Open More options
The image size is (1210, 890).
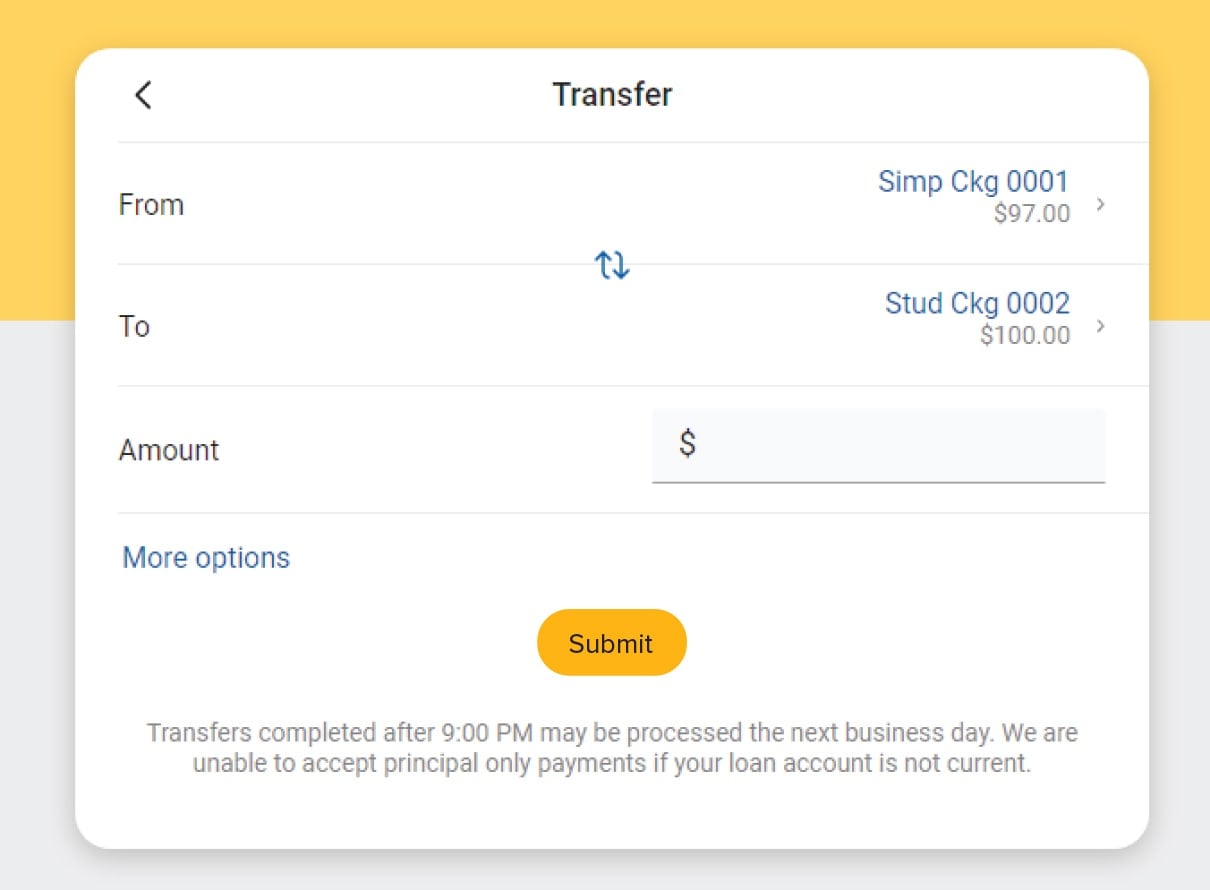coord(206,557)
